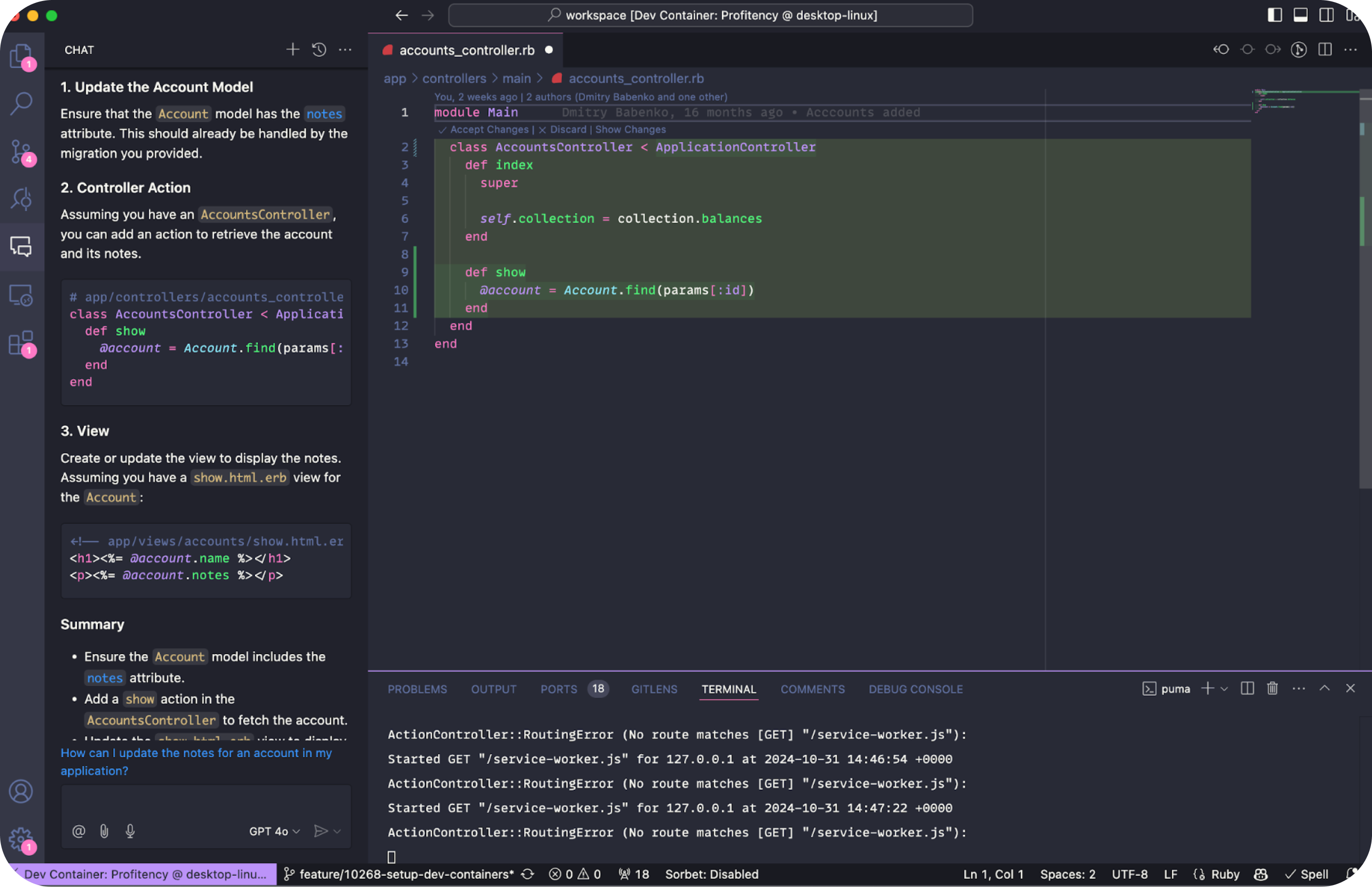Screen dimensions: 1372x887
Task: Attach context with the paperclip icon
Action: [x=104, y=831]
